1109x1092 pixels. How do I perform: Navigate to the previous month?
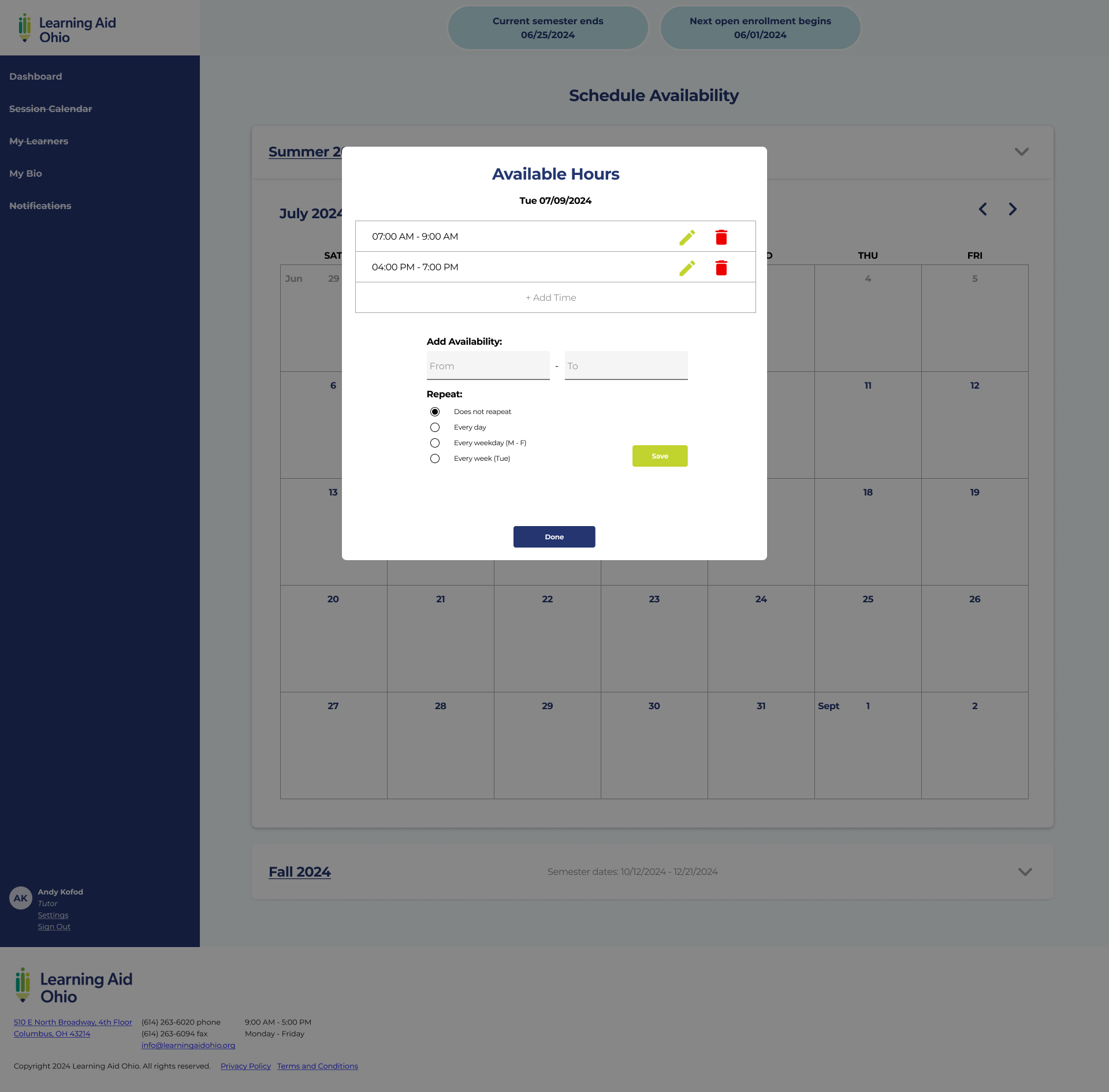(983, 209)
